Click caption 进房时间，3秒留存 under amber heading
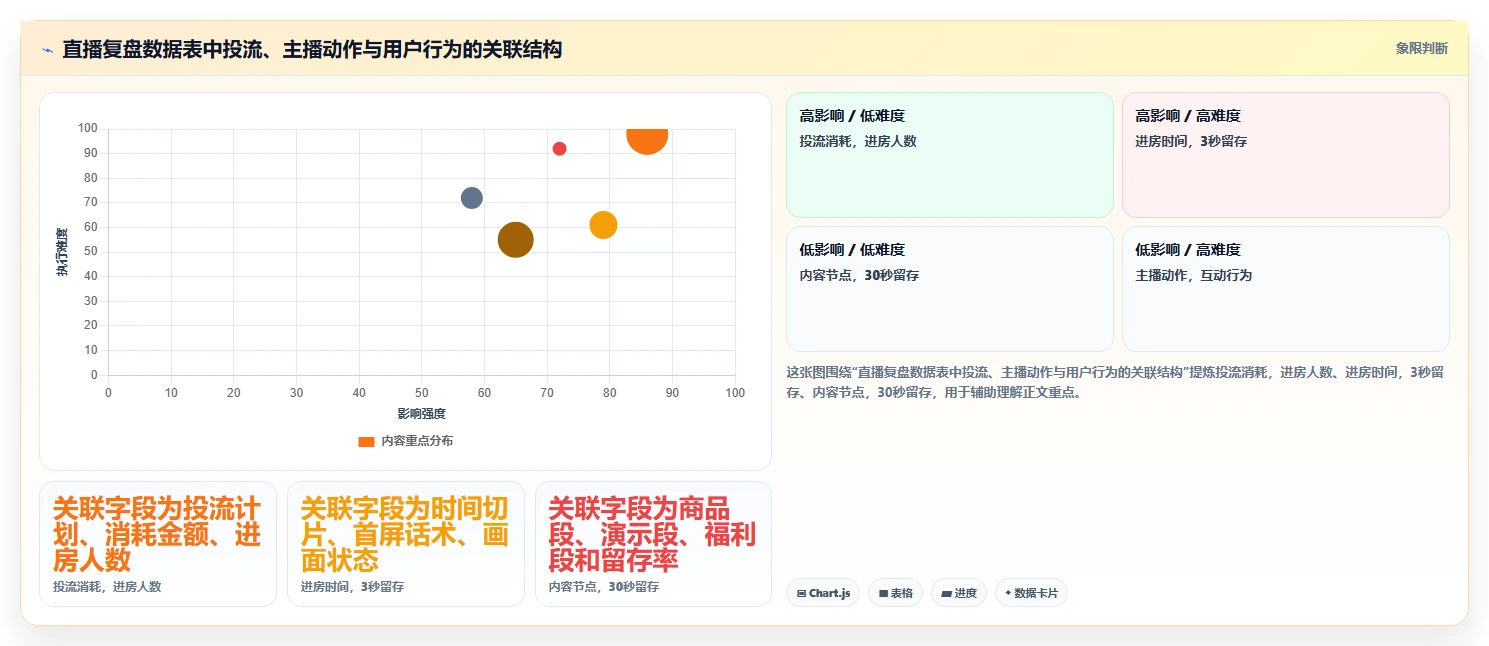Image resolution: width=1489 pixels, height=646 pixels. tap(352, 587)
